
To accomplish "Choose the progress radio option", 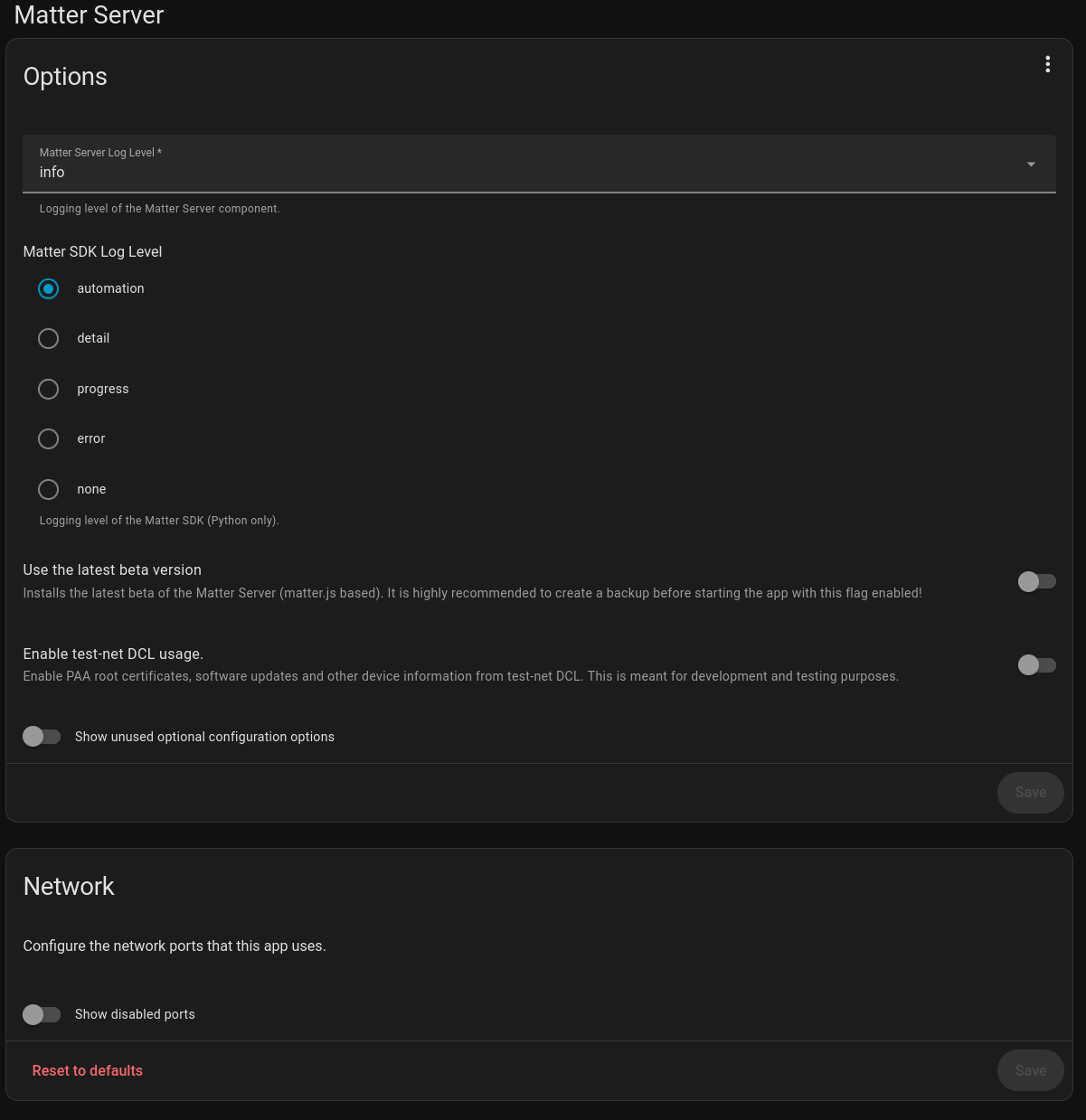I will point(49,389).
